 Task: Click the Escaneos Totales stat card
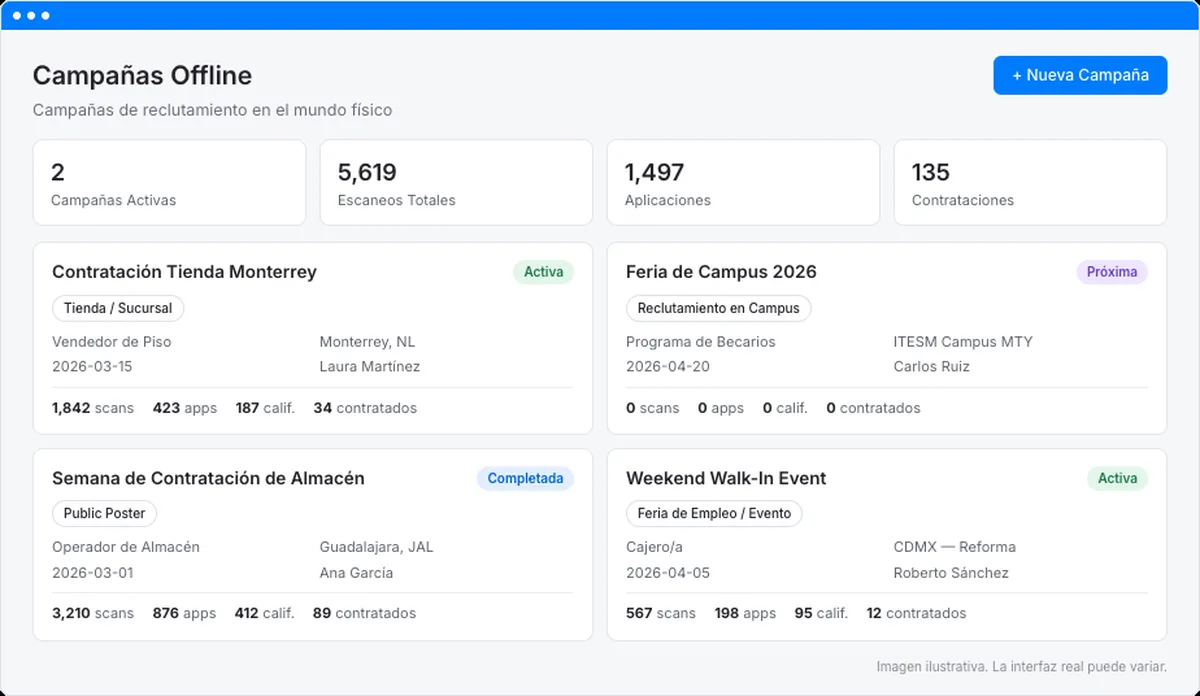(456, 182)
